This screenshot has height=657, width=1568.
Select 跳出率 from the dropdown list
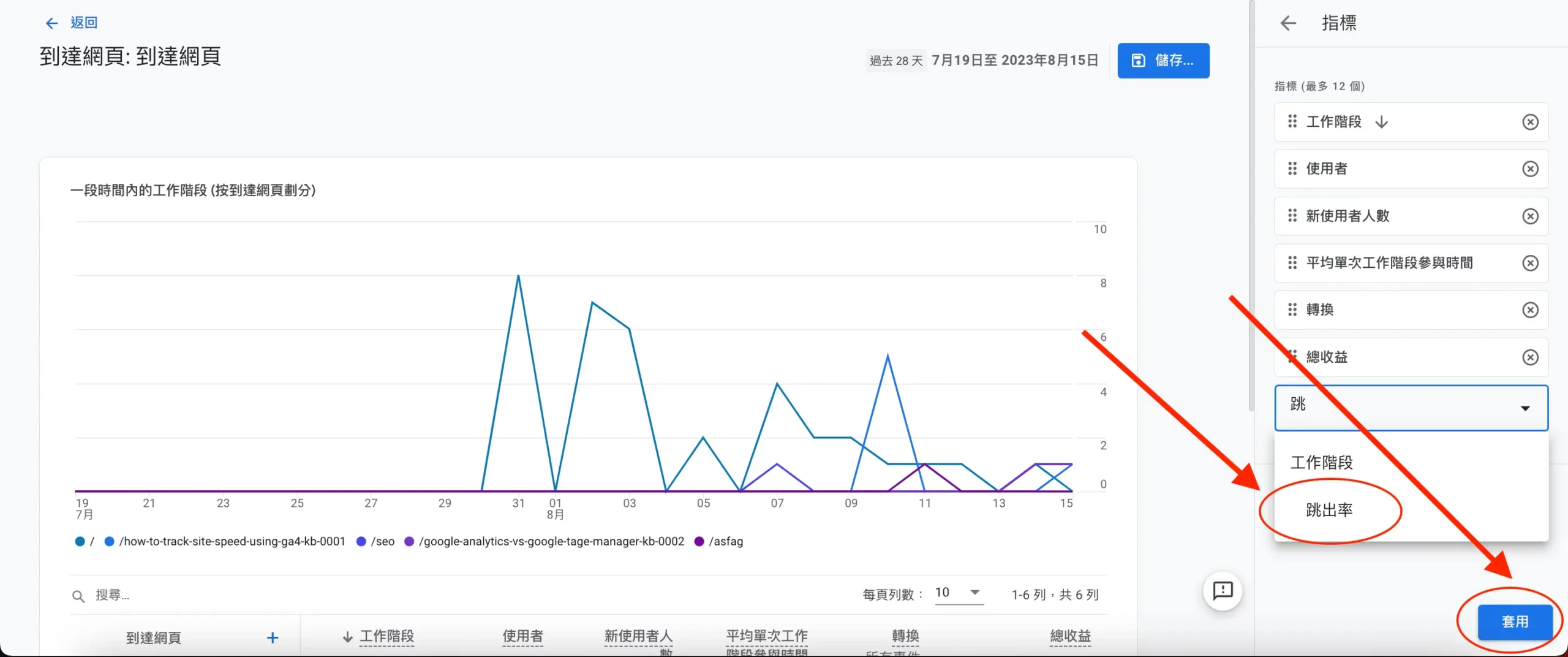(x=1411, y=510)
